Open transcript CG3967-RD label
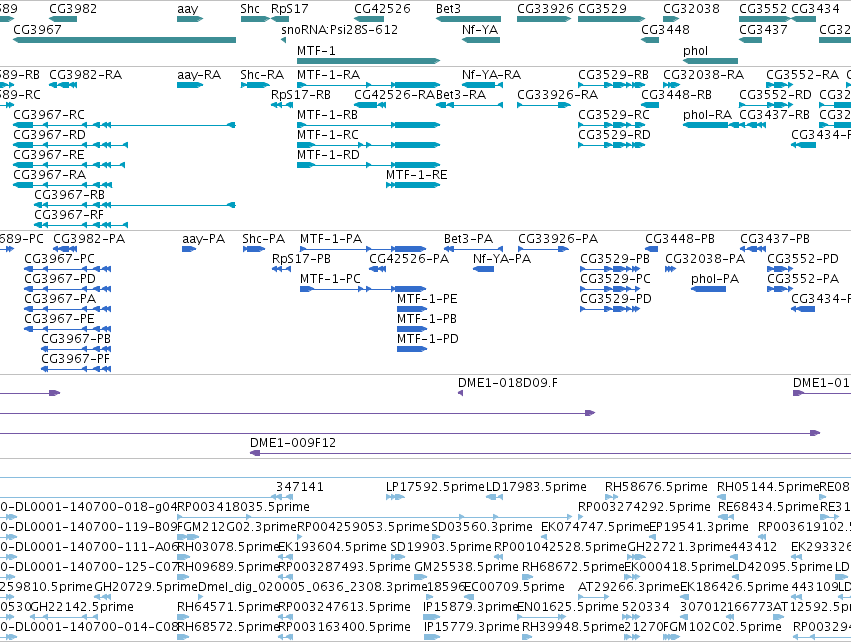 point(49,135)
